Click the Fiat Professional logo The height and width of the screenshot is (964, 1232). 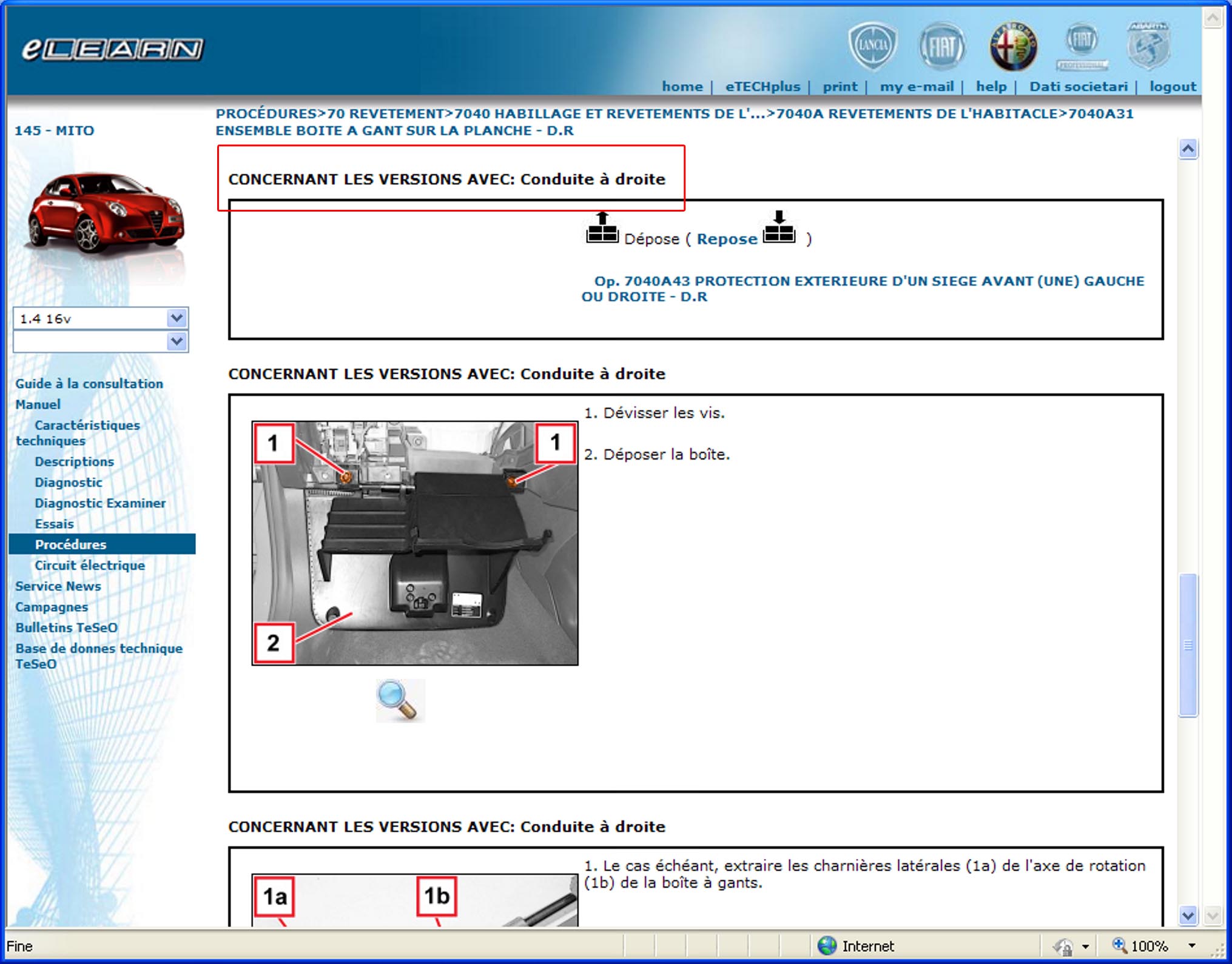tap(1082, 42)
